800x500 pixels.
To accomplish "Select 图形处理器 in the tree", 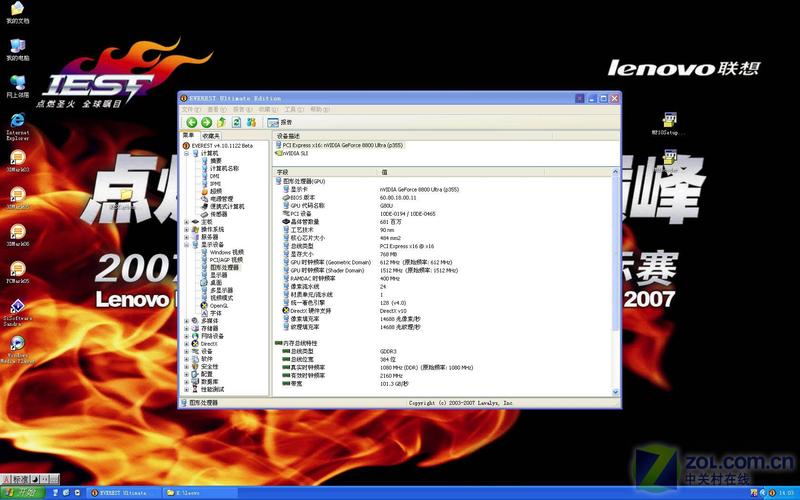I will pos(224,267).
